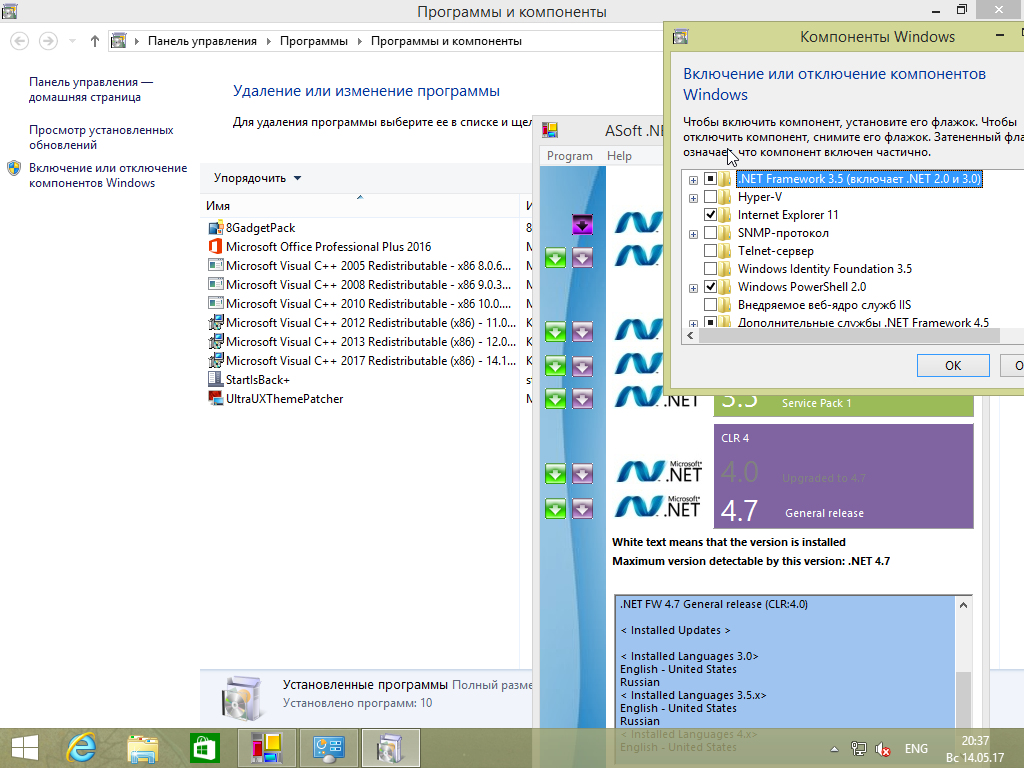Uncheck the Windows PowerShell 2.0 checkbox

click(x=711, y=287)
